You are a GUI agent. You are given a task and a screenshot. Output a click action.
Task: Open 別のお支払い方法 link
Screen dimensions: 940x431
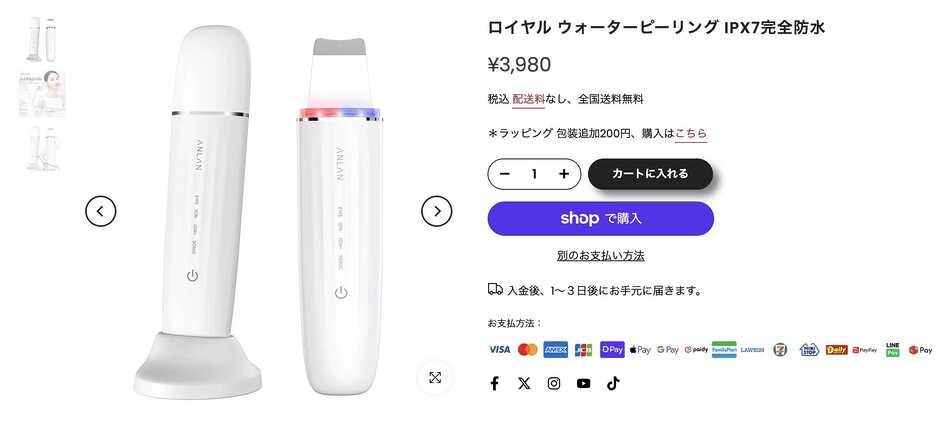click(600, 256)
